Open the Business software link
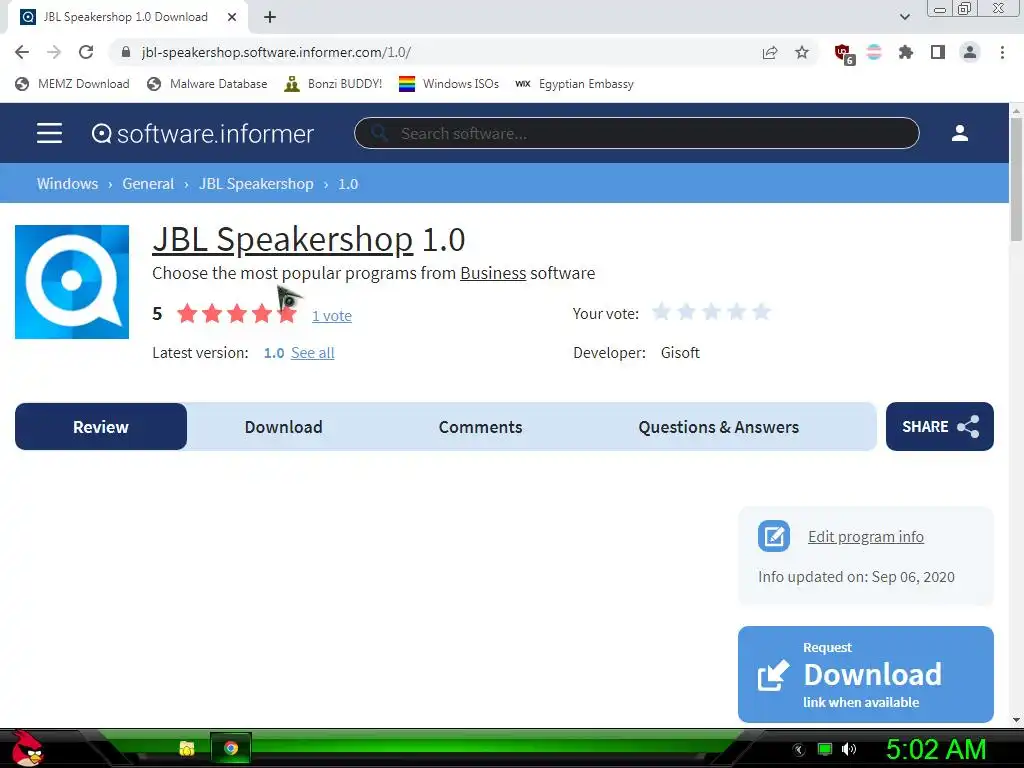Viewport: 1024px width, 768px height. point(493,273)
